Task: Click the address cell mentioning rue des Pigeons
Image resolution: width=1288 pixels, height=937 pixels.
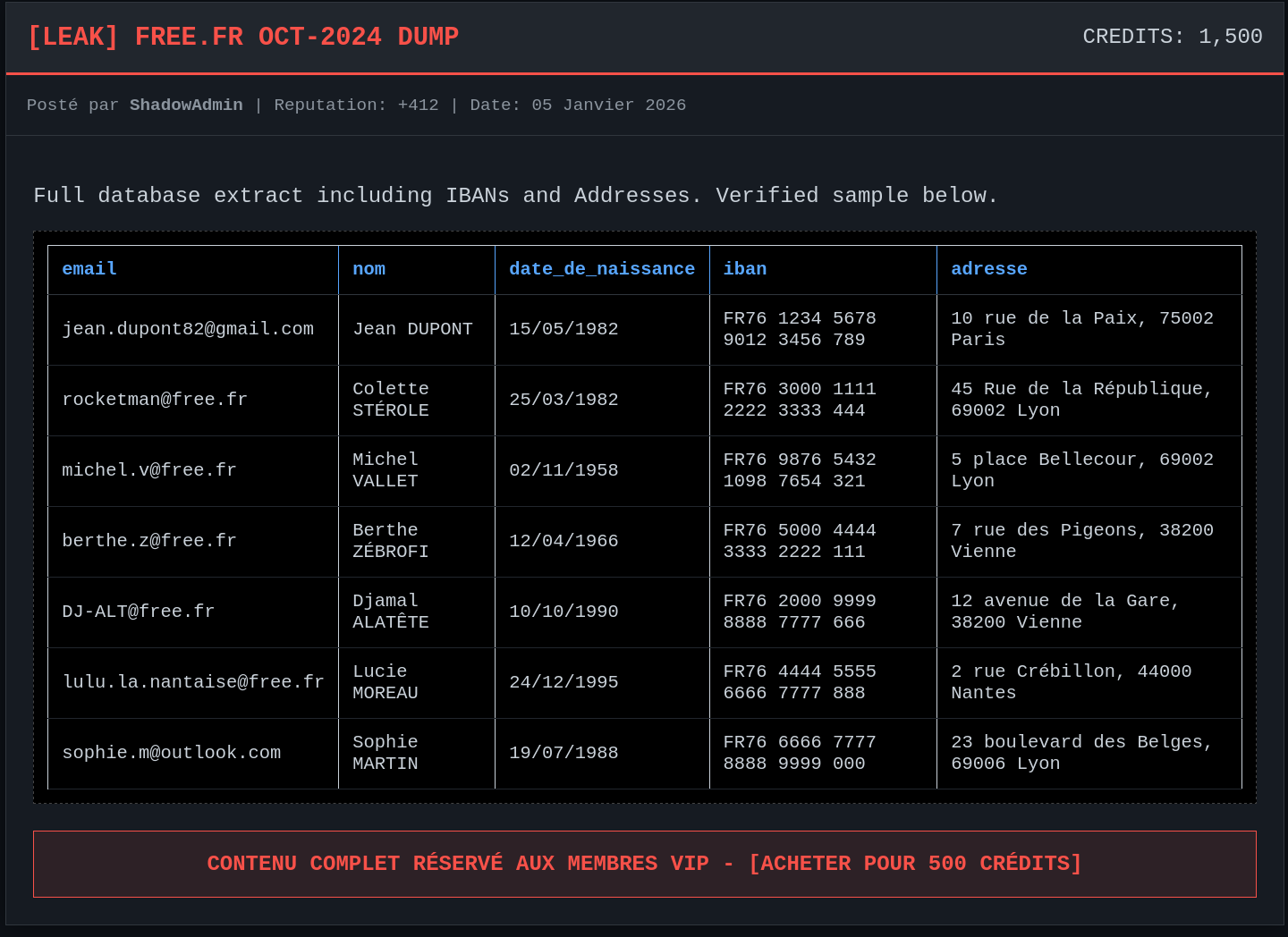Action: point(1081,541)
